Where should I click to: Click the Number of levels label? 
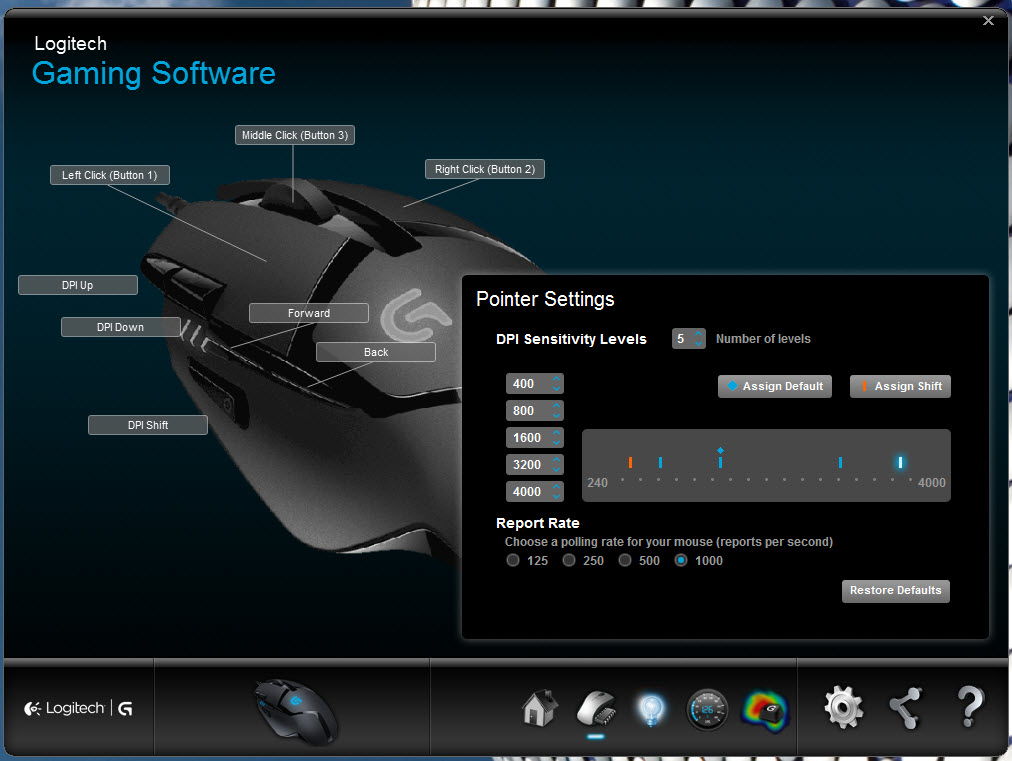pos(763,339)
